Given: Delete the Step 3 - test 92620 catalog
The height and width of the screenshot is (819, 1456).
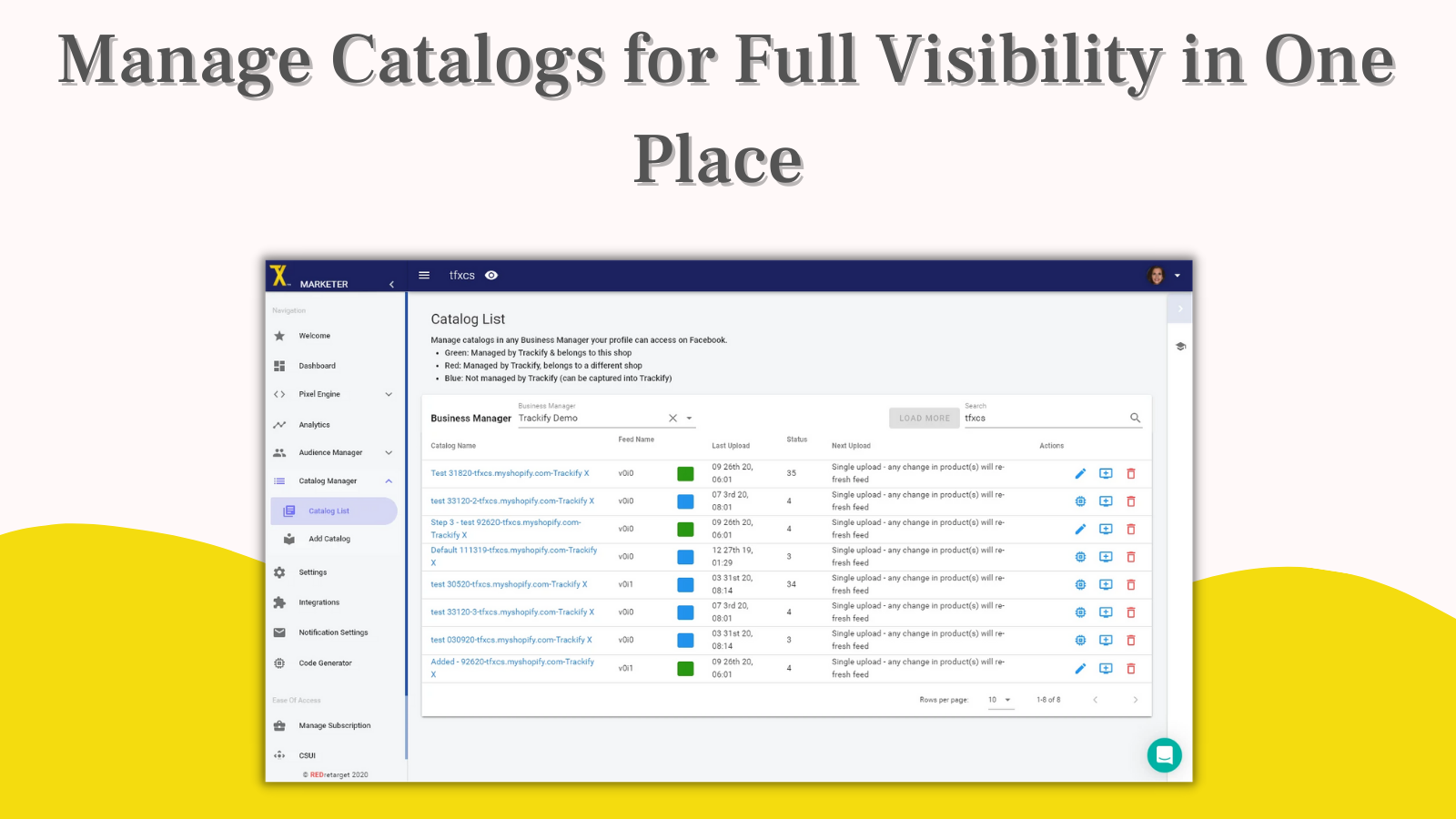Looking at the screenshot, I should [x=1131, y=529].
